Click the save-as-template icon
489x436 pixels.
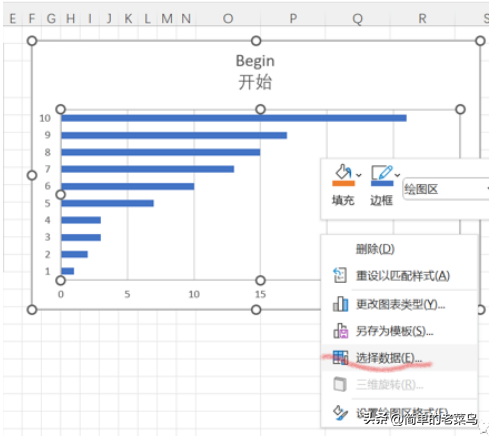(x=340, y=331)
